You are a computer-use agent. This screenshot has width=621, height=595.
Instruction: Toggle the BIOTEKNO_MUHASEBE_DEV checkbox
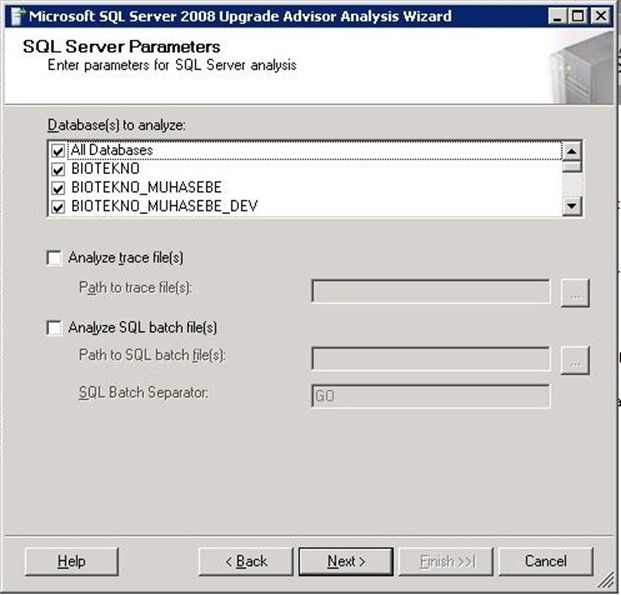click(x=58, y=207)
